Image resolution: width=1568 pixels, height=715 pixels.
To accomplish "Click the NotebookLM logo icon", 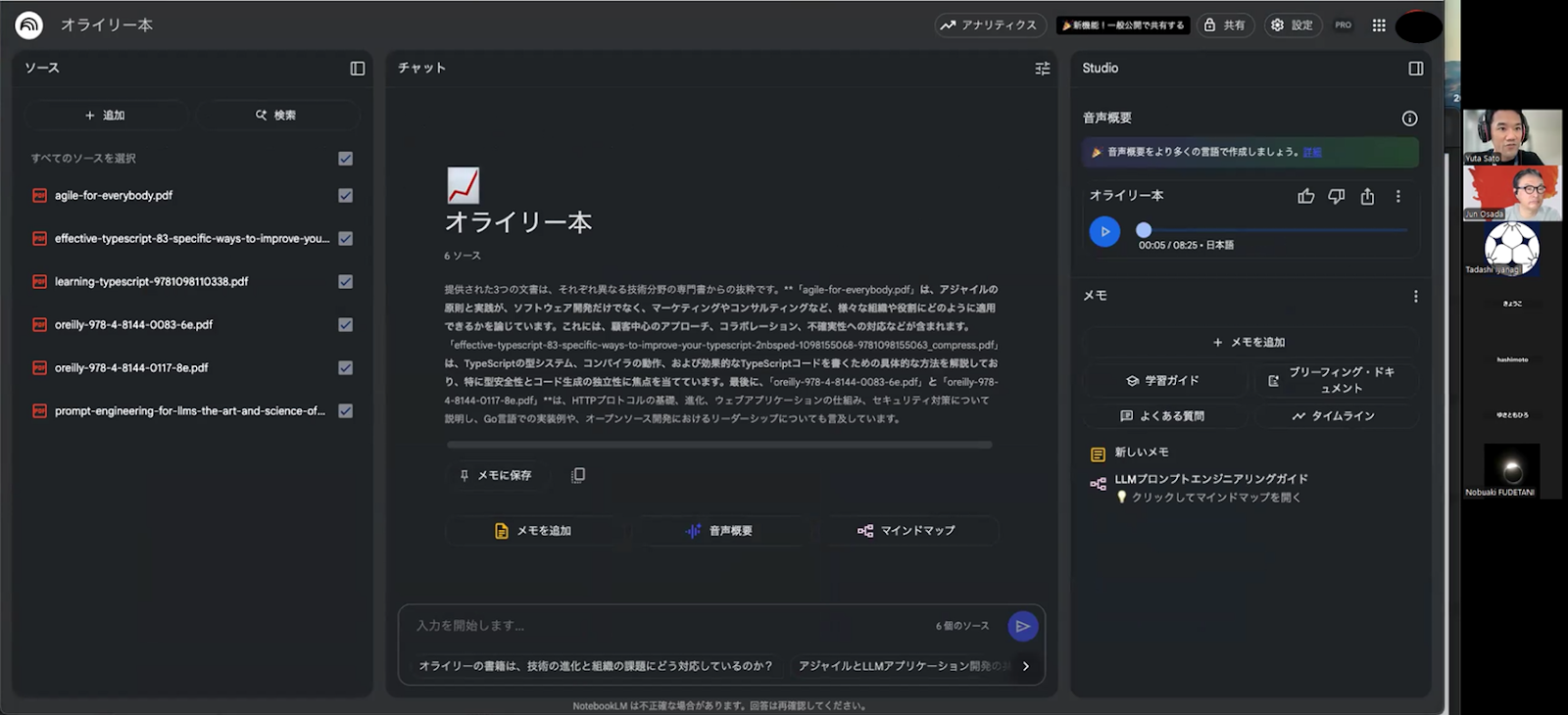I will pos(28,24).
